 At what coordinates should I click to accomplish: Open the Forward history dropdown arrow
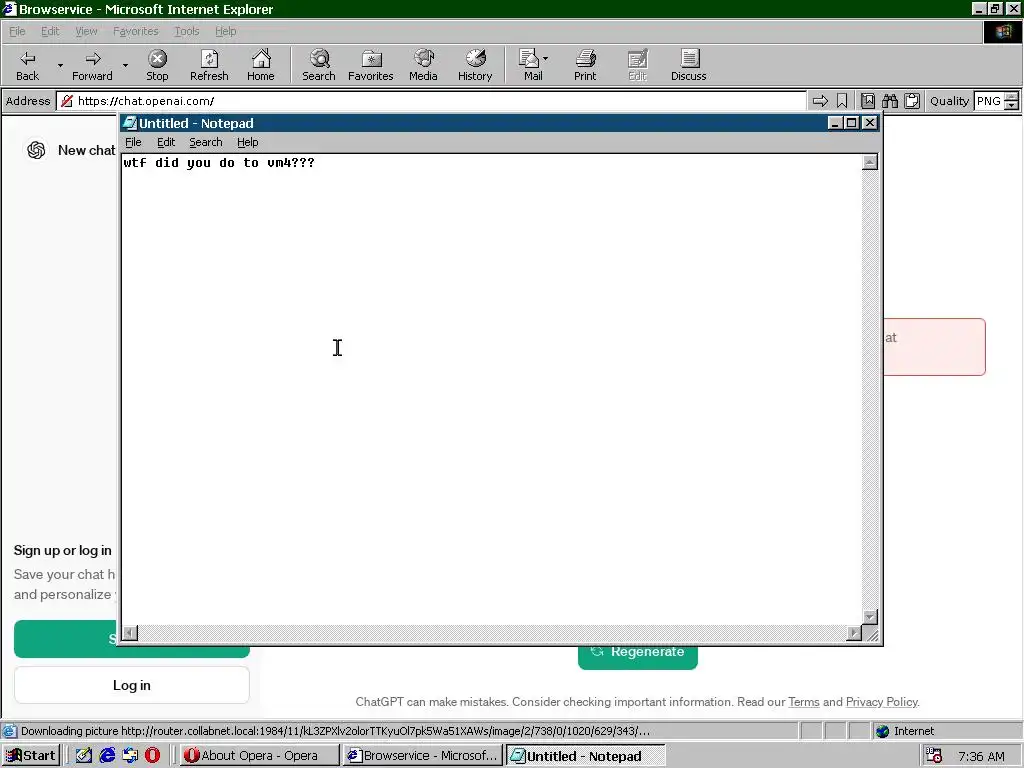pyautogui.click(x=125, y=65)
